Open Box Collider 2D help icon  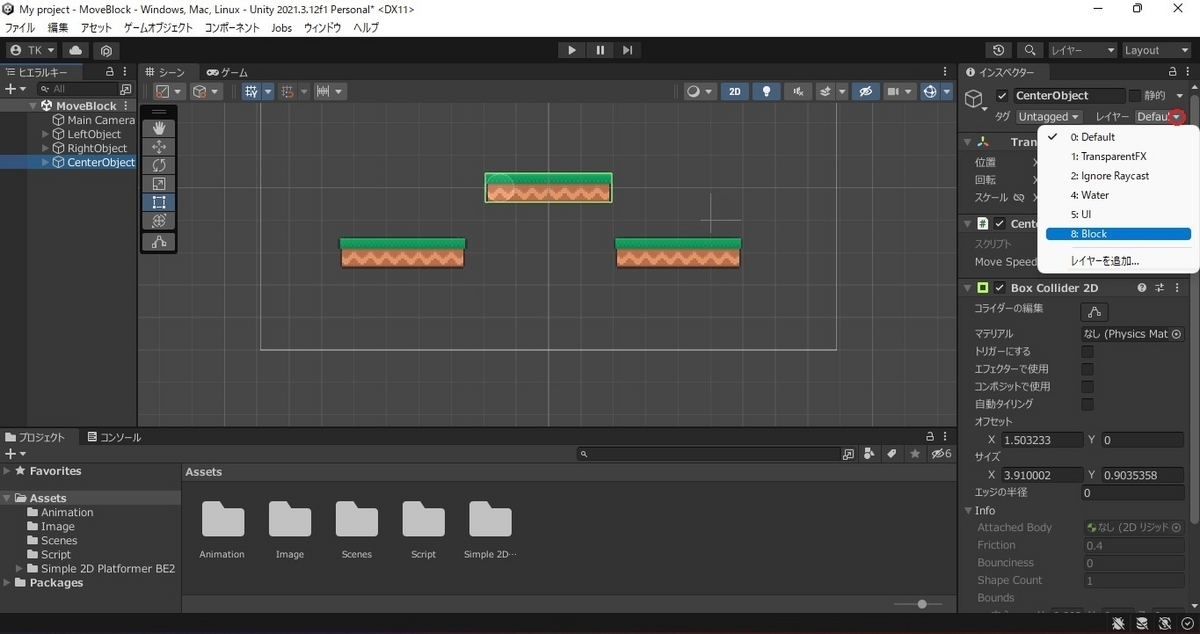coord(1142,288)
